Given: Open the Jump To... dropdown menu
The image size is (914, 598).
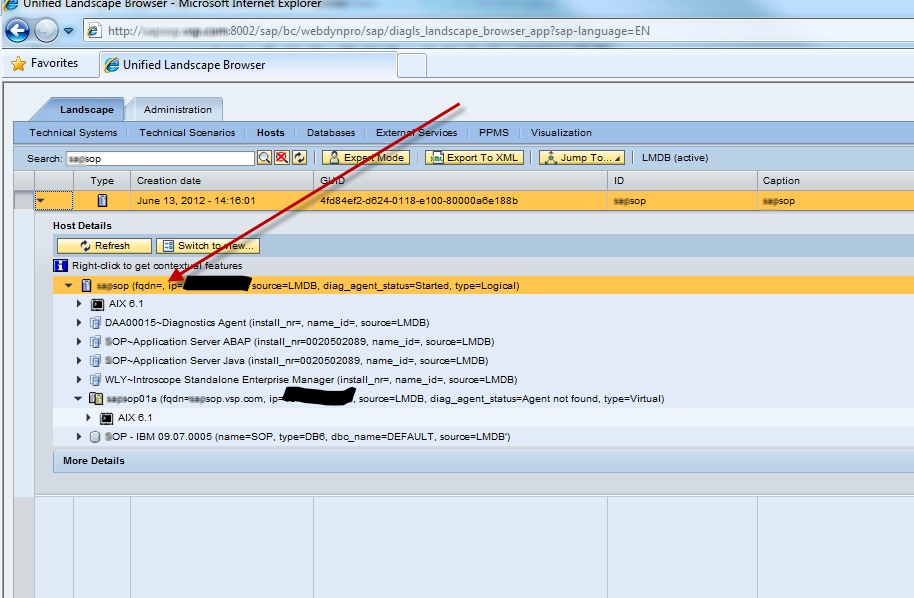Looking at the screenshot, I should (x=582, y=158).
